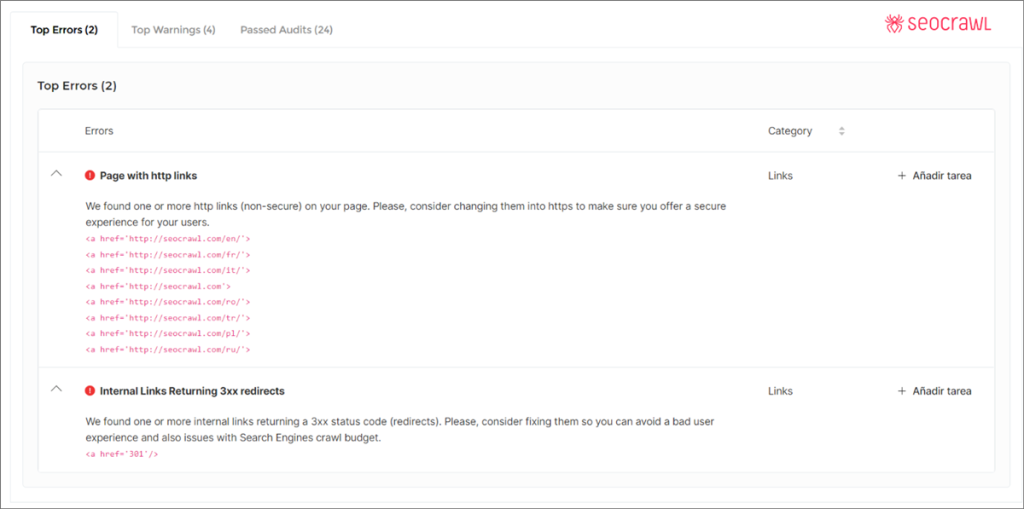Click the Errors column header
1024x509 pixels.
[99, 131]
